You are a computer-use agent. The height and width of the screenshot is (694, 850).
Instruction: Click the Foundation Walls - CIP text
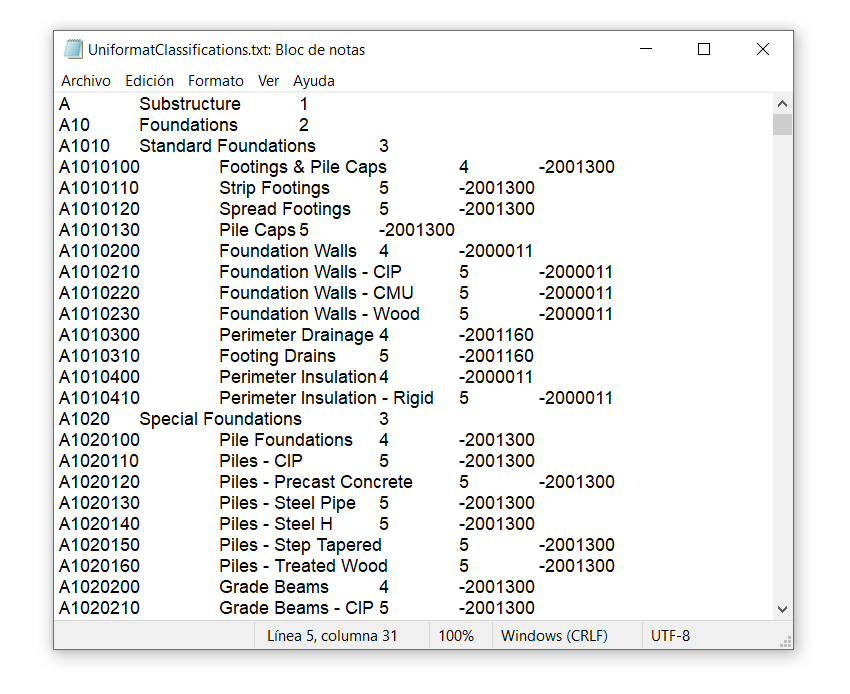pos(310,272)
